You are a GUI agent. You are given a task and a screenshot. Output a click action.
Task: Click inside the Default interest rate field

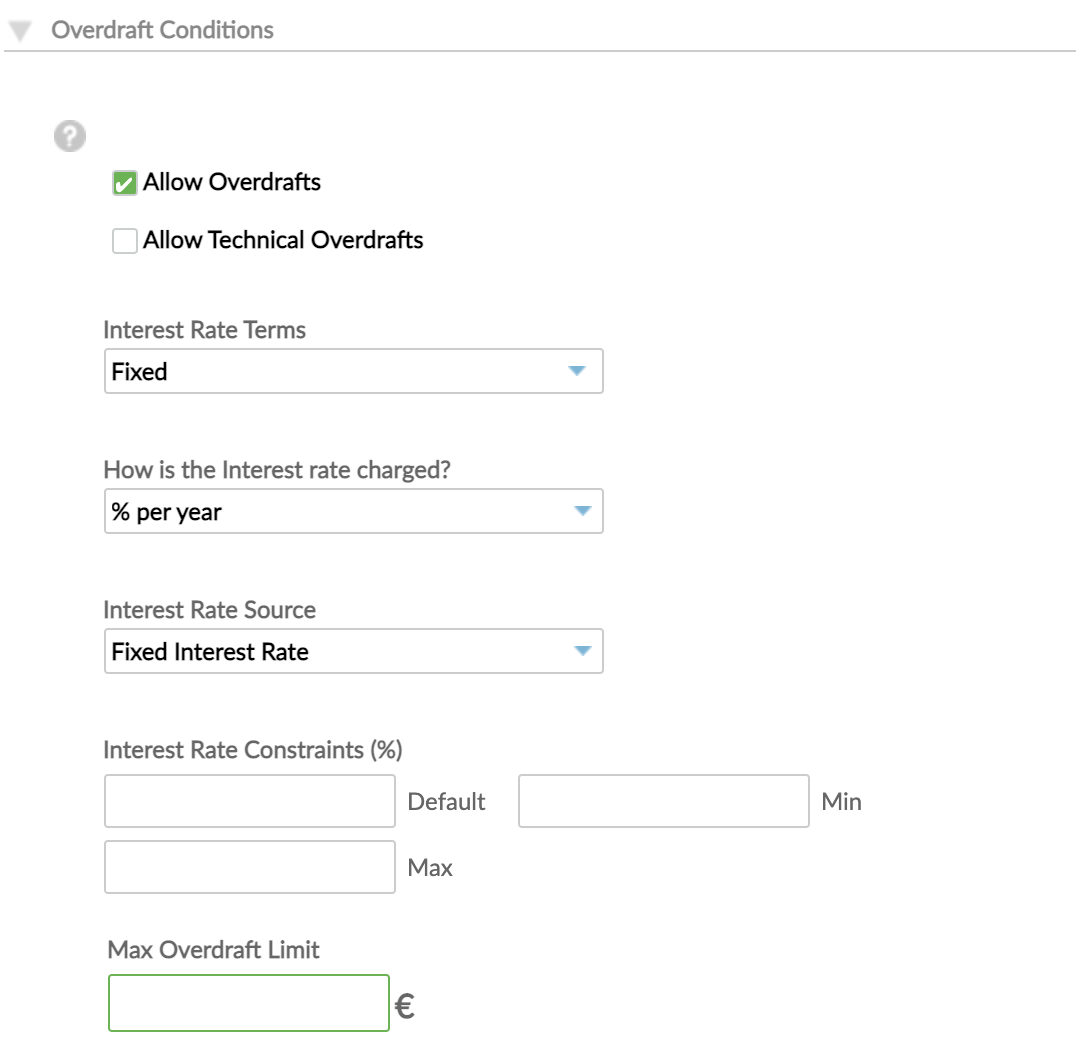pyautogui.click(x=249, y=801)
